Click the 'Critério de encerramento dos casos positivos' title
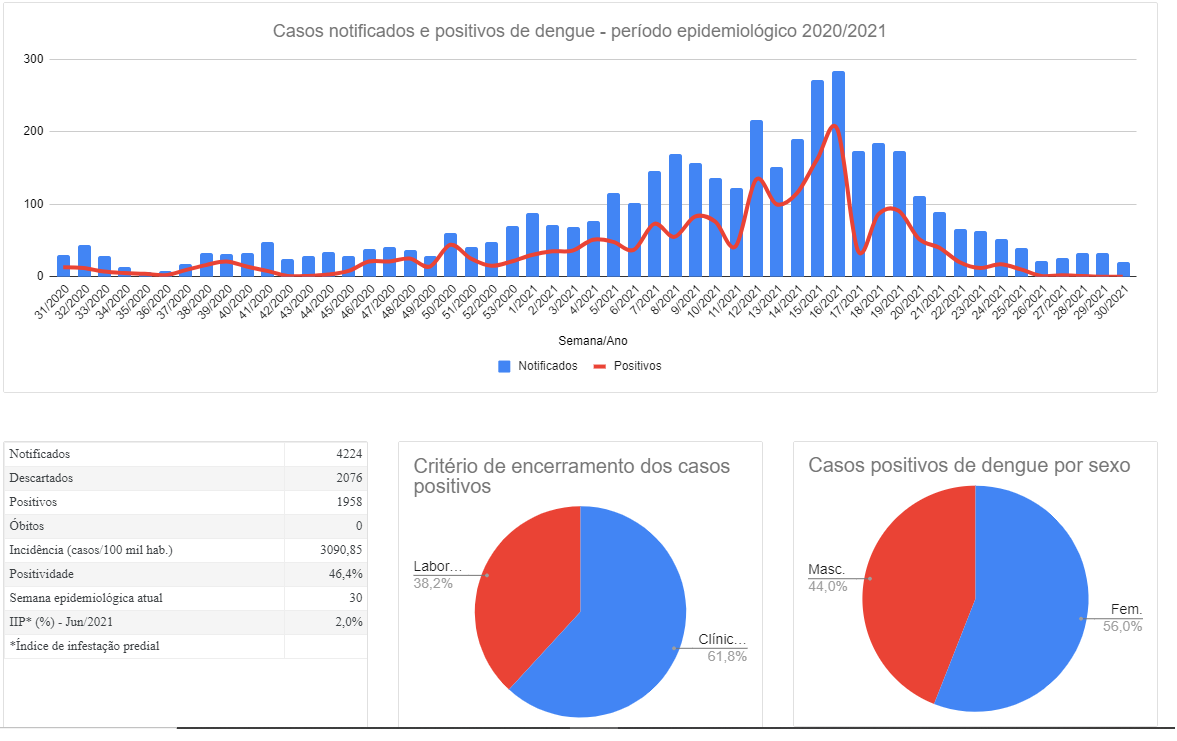The image size is (1177, 741). (x=571, y=476)
